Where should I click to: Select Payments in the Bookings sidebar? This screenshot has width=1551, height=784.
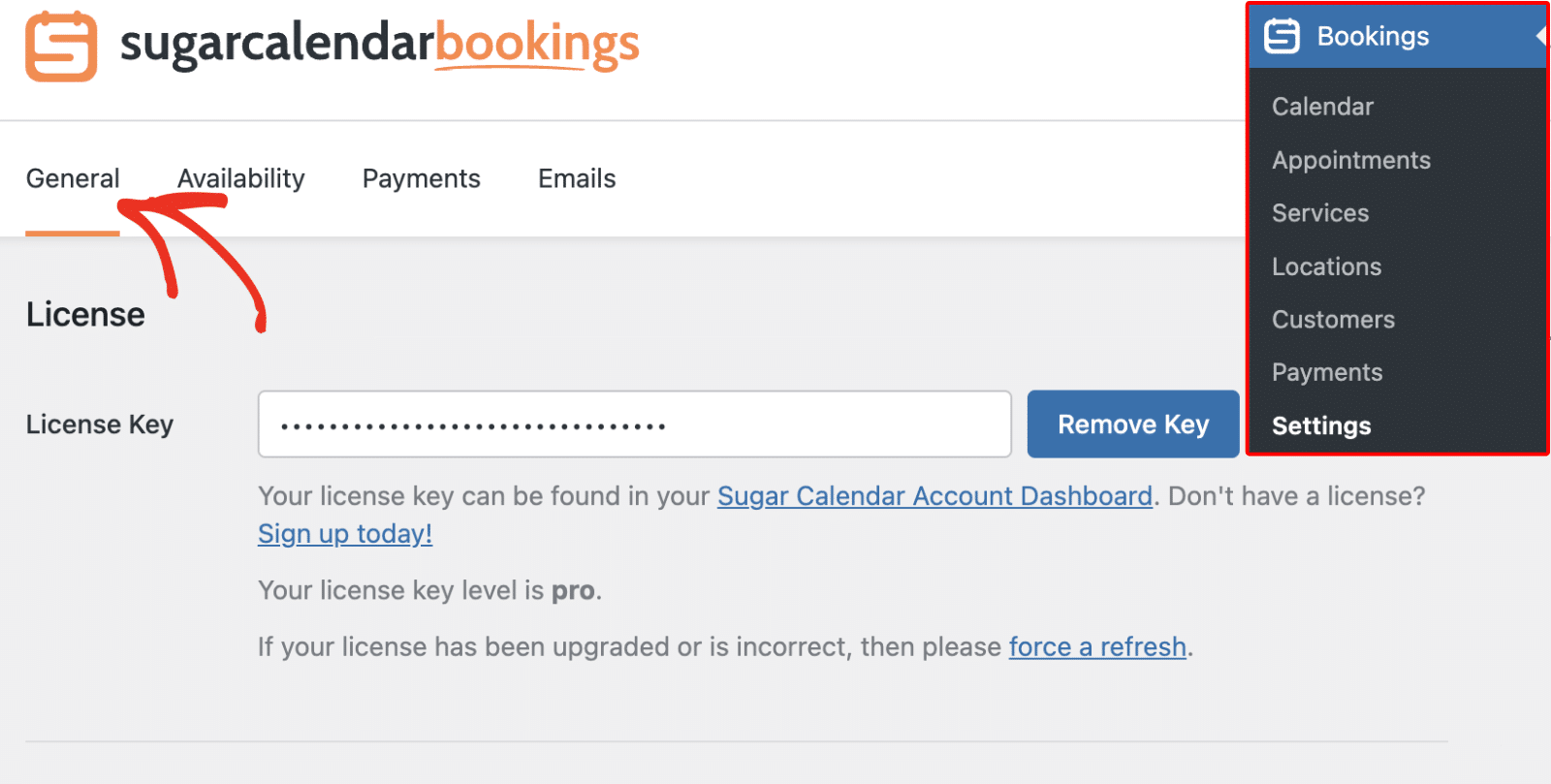coord(1326,372)
